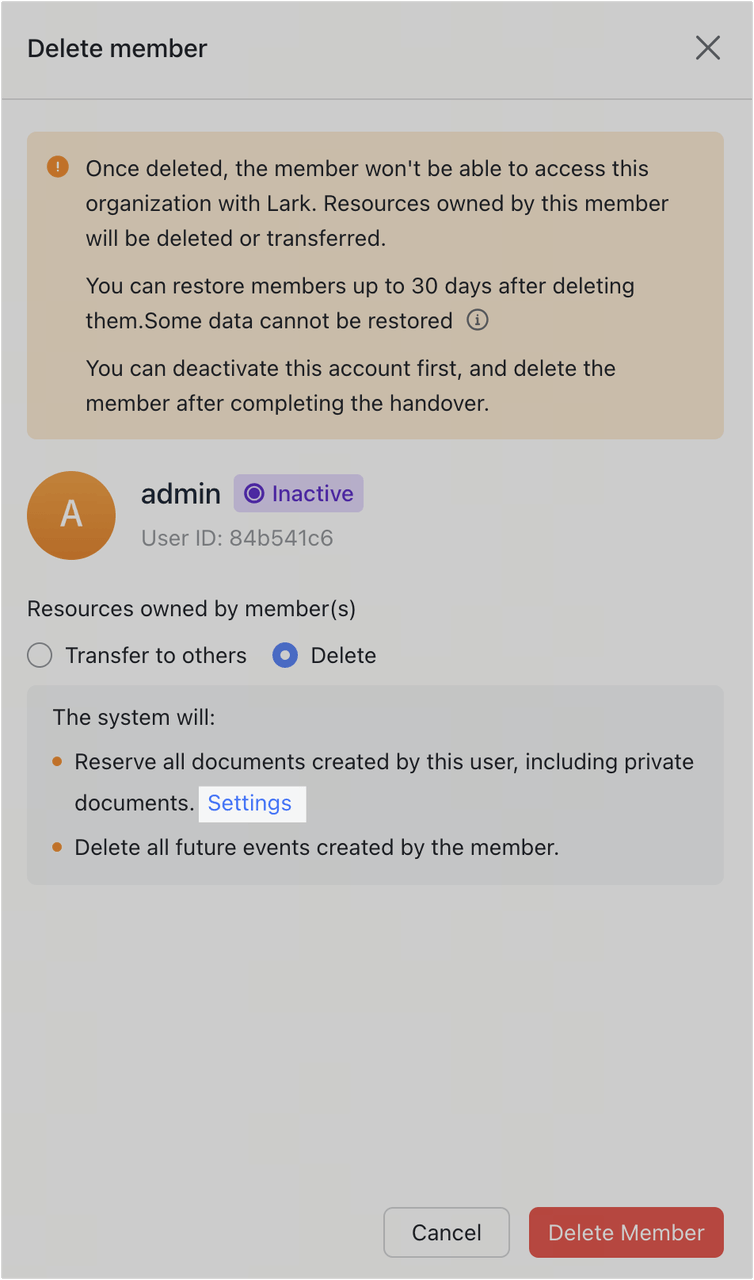This screenshot has width=754, height=1280.
Task: Click admin's circular avatar with letter A
Action: tap(71, 515)
